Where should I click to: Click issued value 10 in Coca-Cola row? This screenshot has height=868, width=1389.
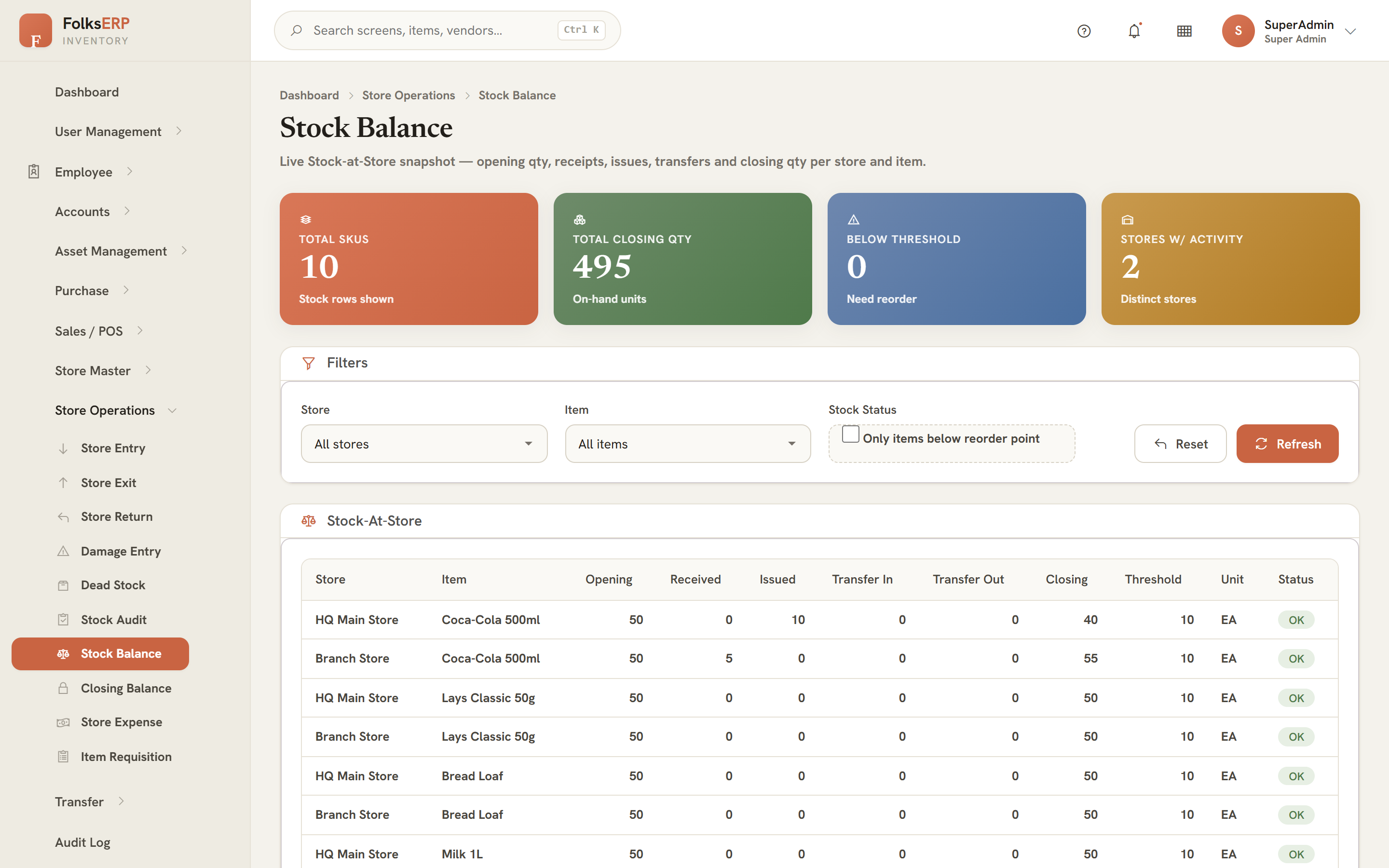798,620
